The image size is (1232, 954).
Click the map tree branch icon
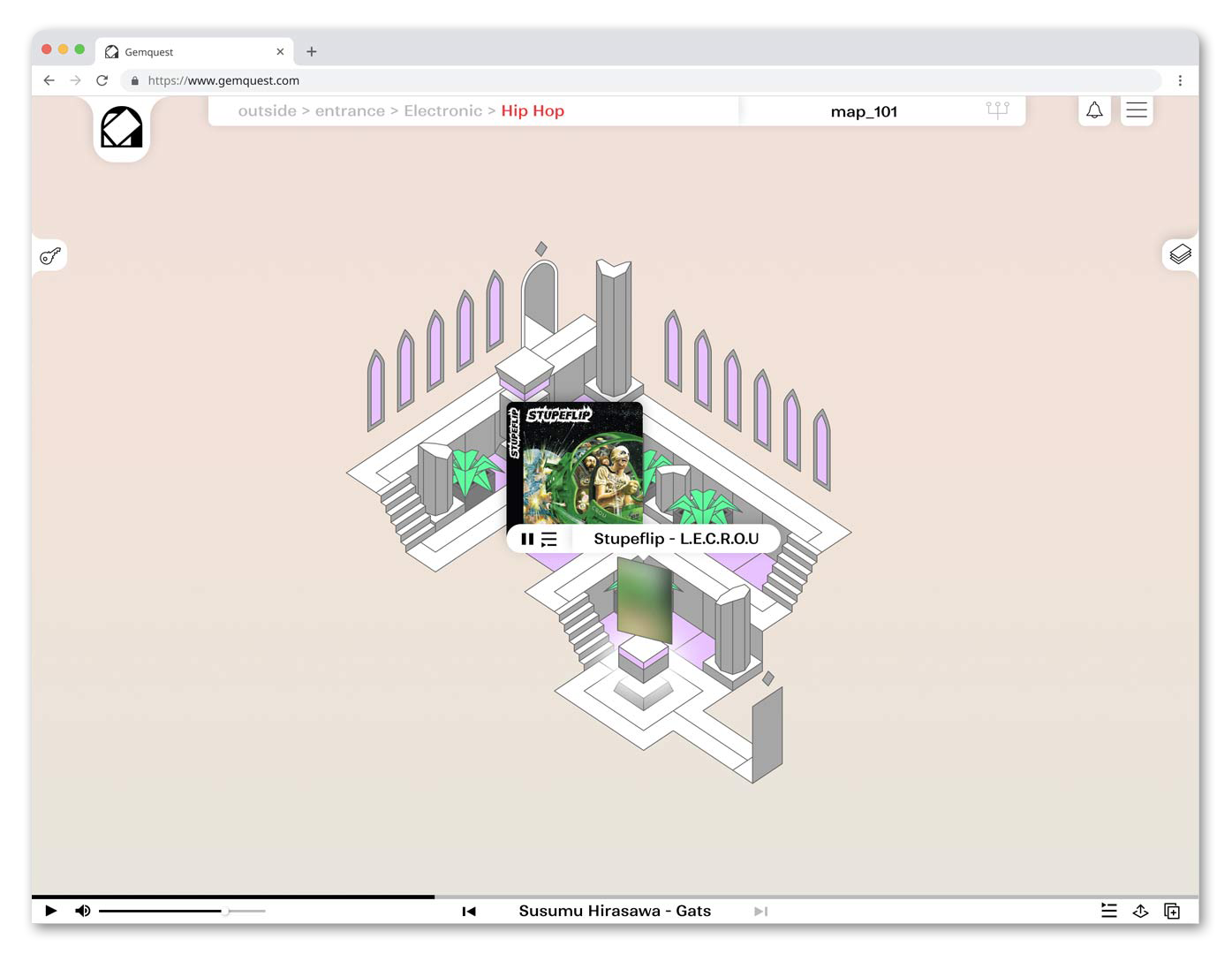pos(997,110)
